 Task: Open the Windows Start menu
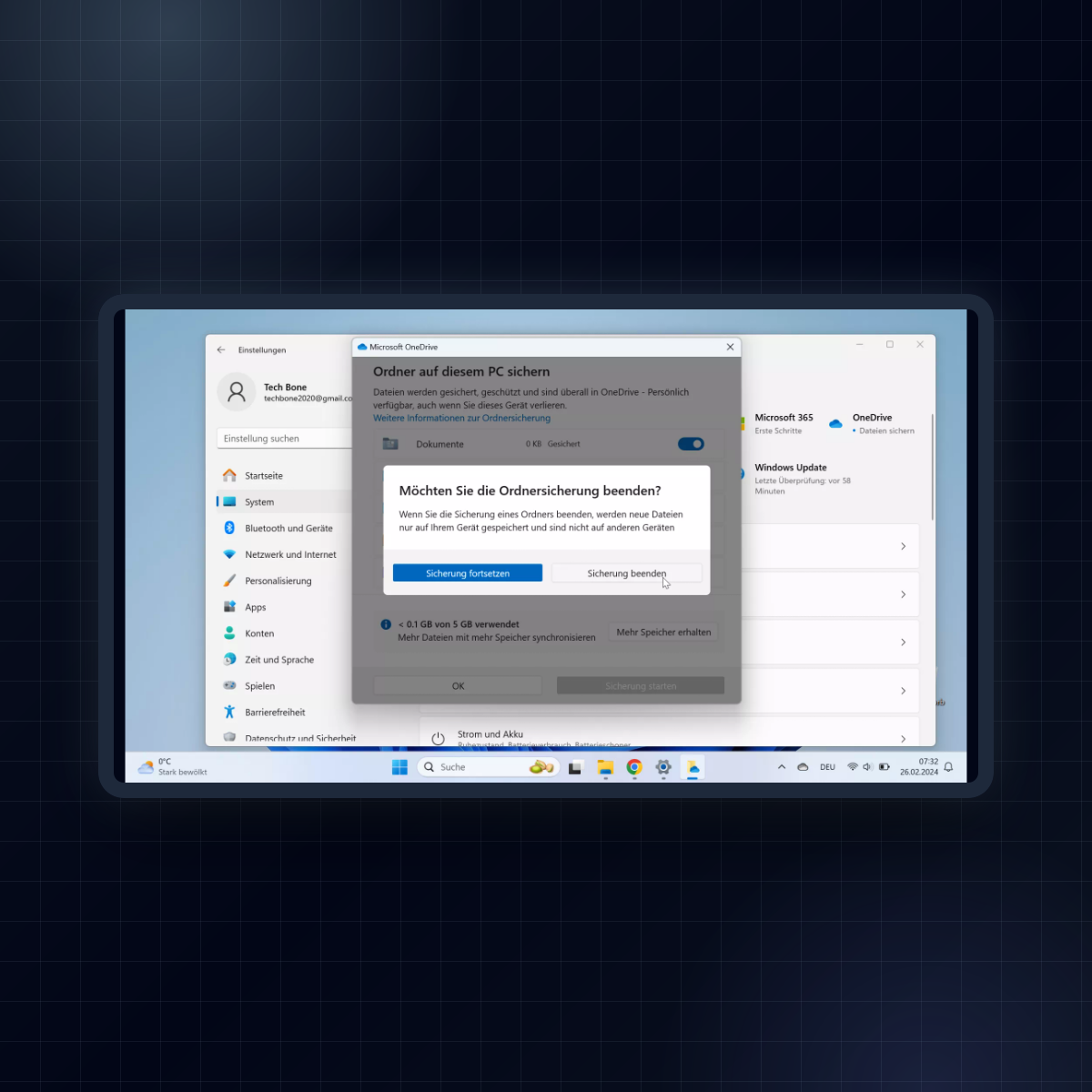click(399, 767)
